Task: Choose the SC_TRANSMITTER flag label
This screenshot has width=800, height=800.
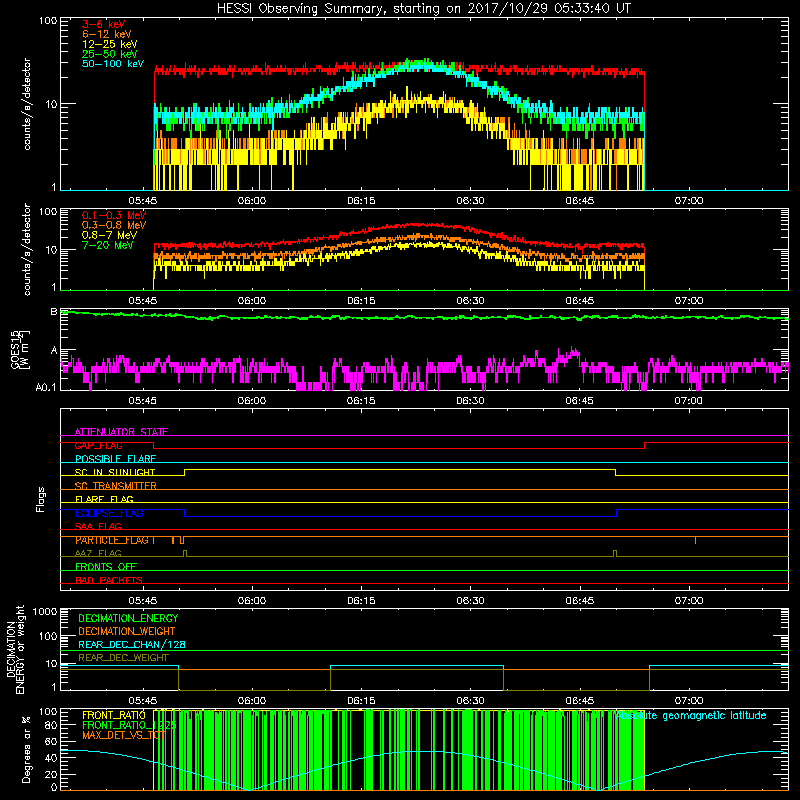Action: [116, 486]
